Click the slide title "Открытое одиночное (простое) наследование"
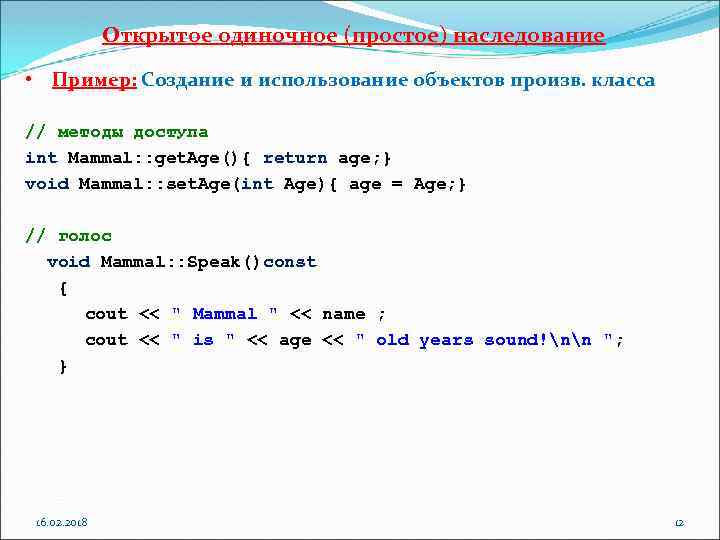 (x=354, y=36)
